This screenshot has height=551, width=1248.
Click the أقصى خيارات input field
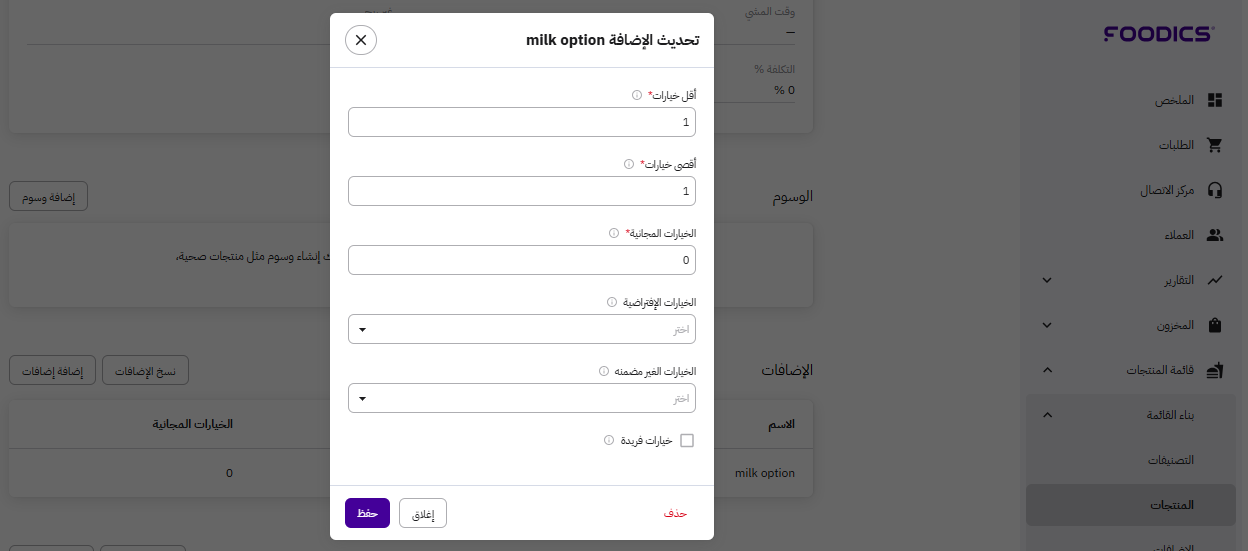coord(522,191)
